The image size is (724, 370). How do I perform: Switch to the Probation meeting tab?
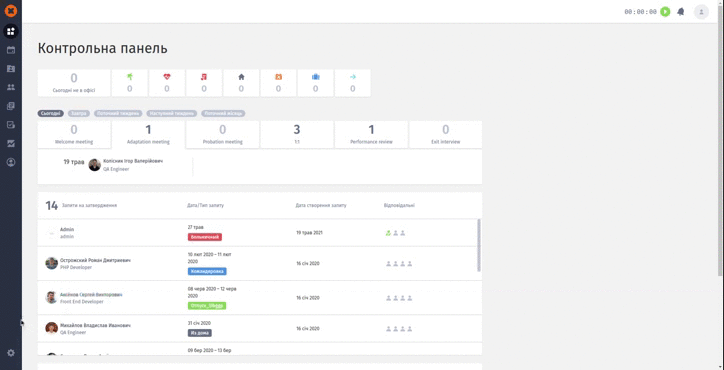pyautogui.click(x=223, y=134)
